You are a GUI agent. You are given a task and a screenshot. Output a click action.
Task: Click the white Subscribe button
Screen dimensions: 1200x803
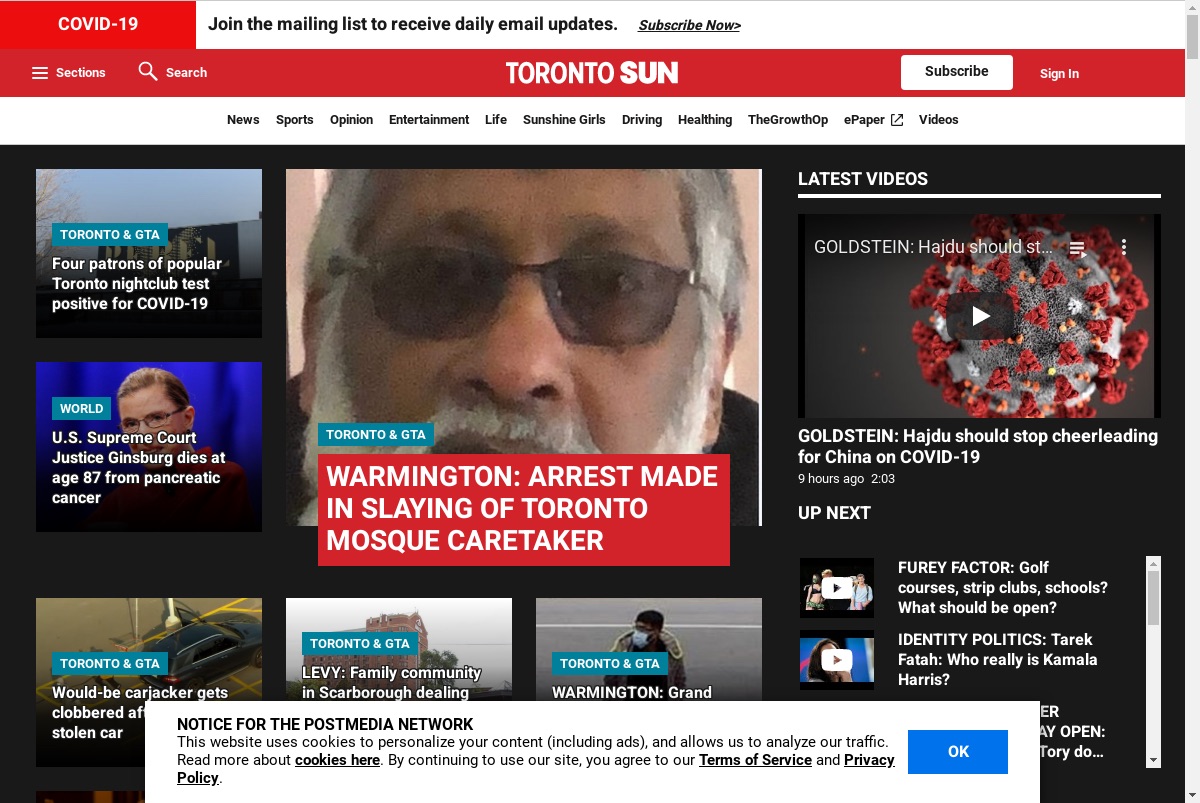pos(957,72)
